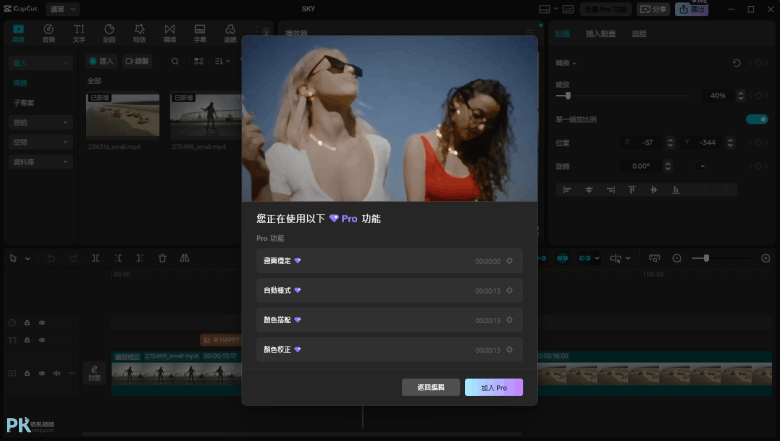Open the media sort dropdown
The image size is (780, 441).
click(222, 61)
